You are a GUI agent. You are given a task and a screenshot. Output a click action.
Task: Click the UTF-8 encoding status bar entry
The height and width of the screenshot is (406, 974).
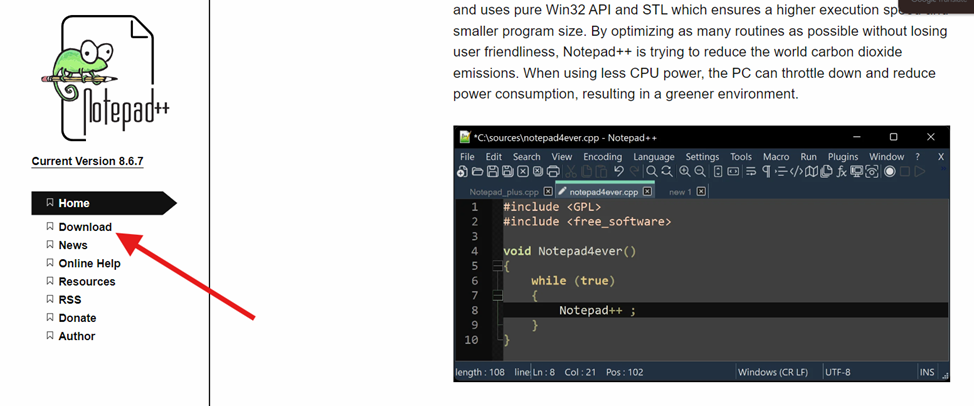point(837,372)
